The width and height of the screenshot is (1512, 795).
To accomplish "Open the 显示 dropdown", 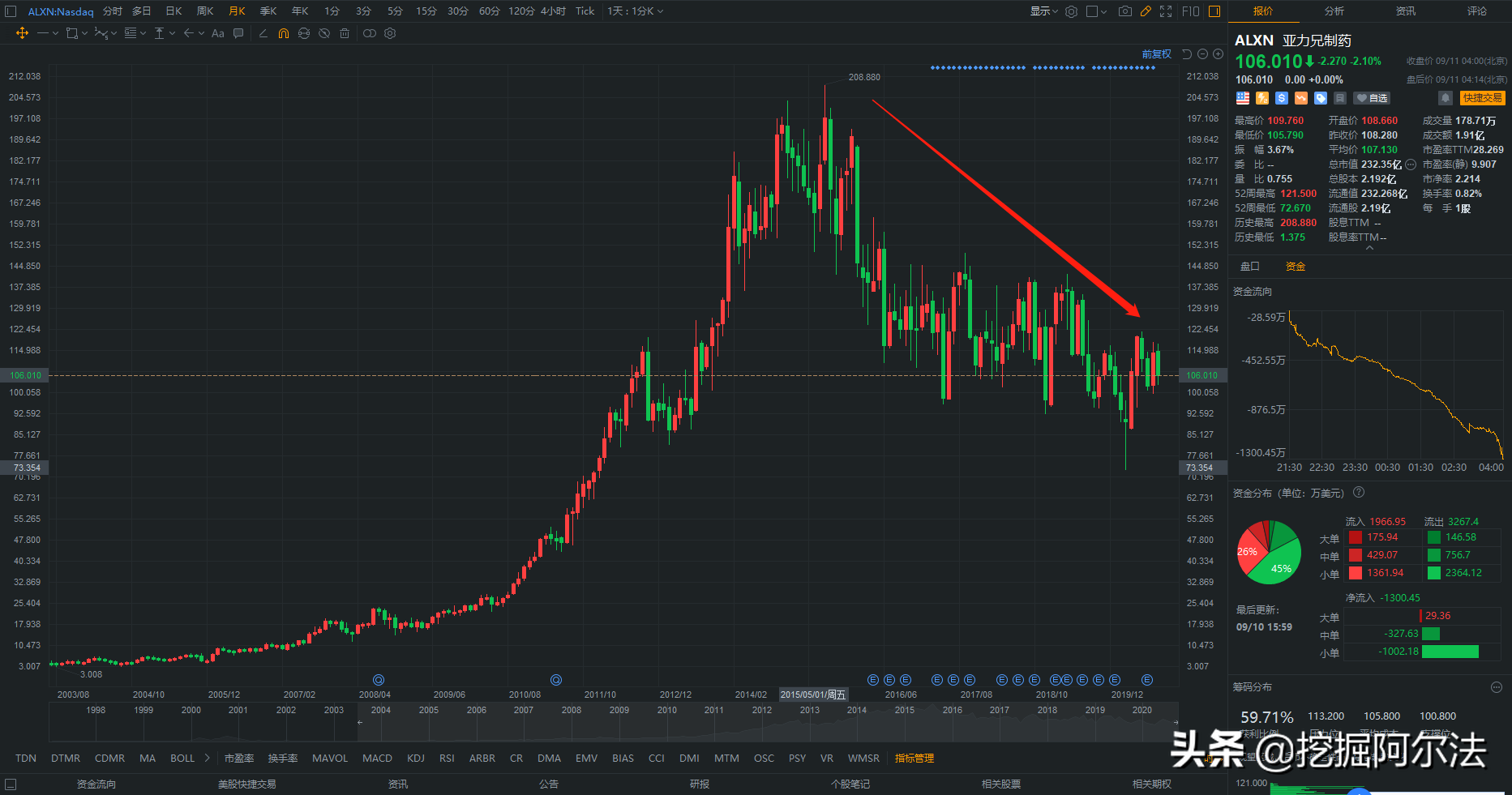I will tap(1044, 11).
